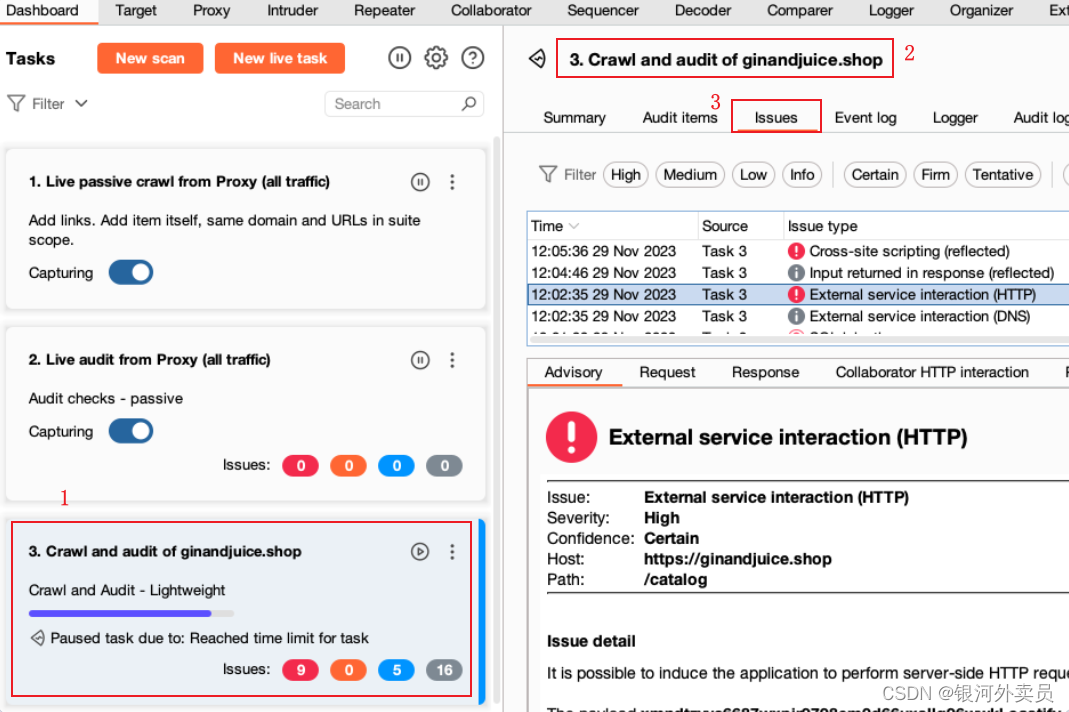Viewport: 1069px width, 712px height.
Task: Open the Collaborator HTTP interaction tab
Action: click(932, 372)
